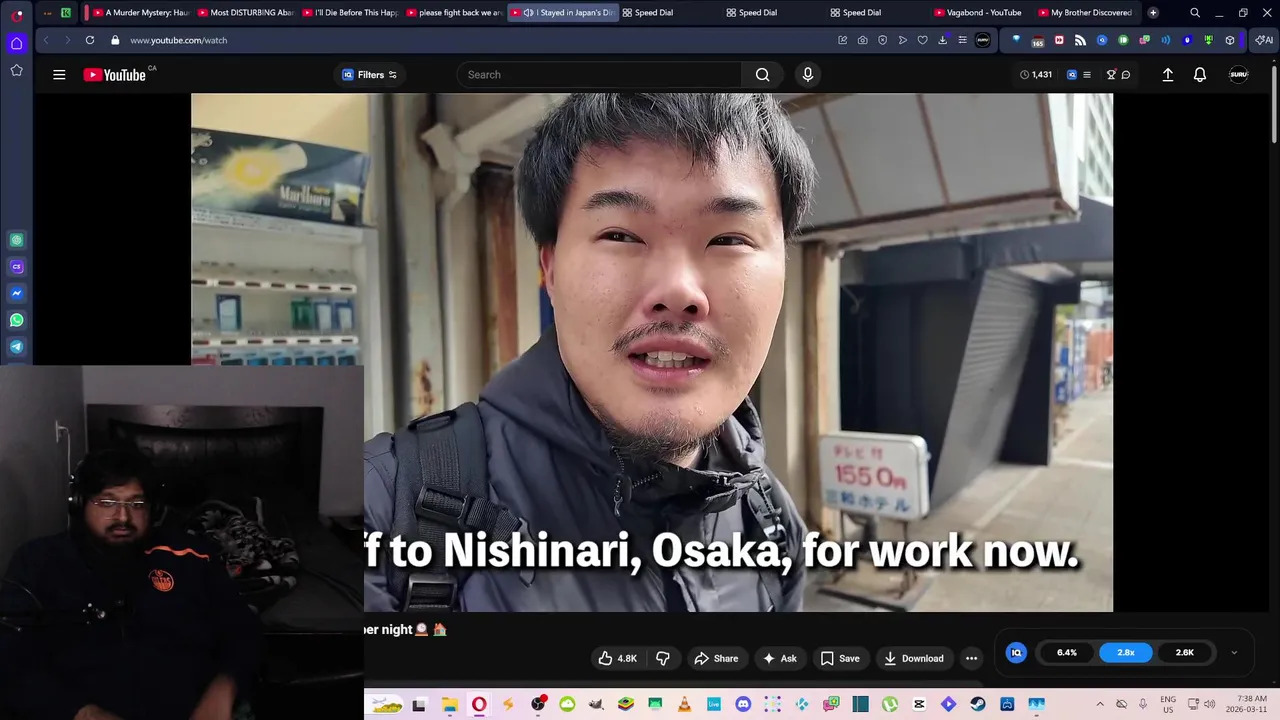
Task: Select the 2.6K stat pill
Action: pos(1185,652)
